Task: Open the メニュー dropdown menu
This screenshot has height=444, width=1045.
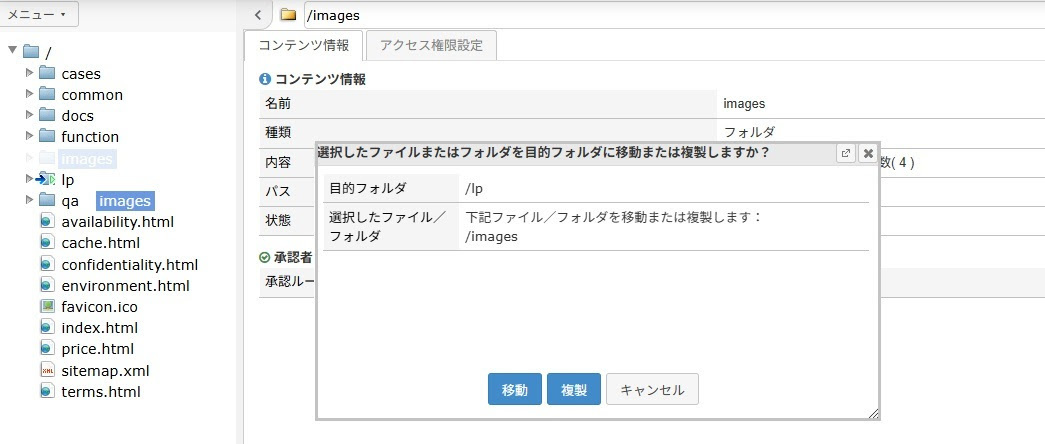Action: [38, 15]
